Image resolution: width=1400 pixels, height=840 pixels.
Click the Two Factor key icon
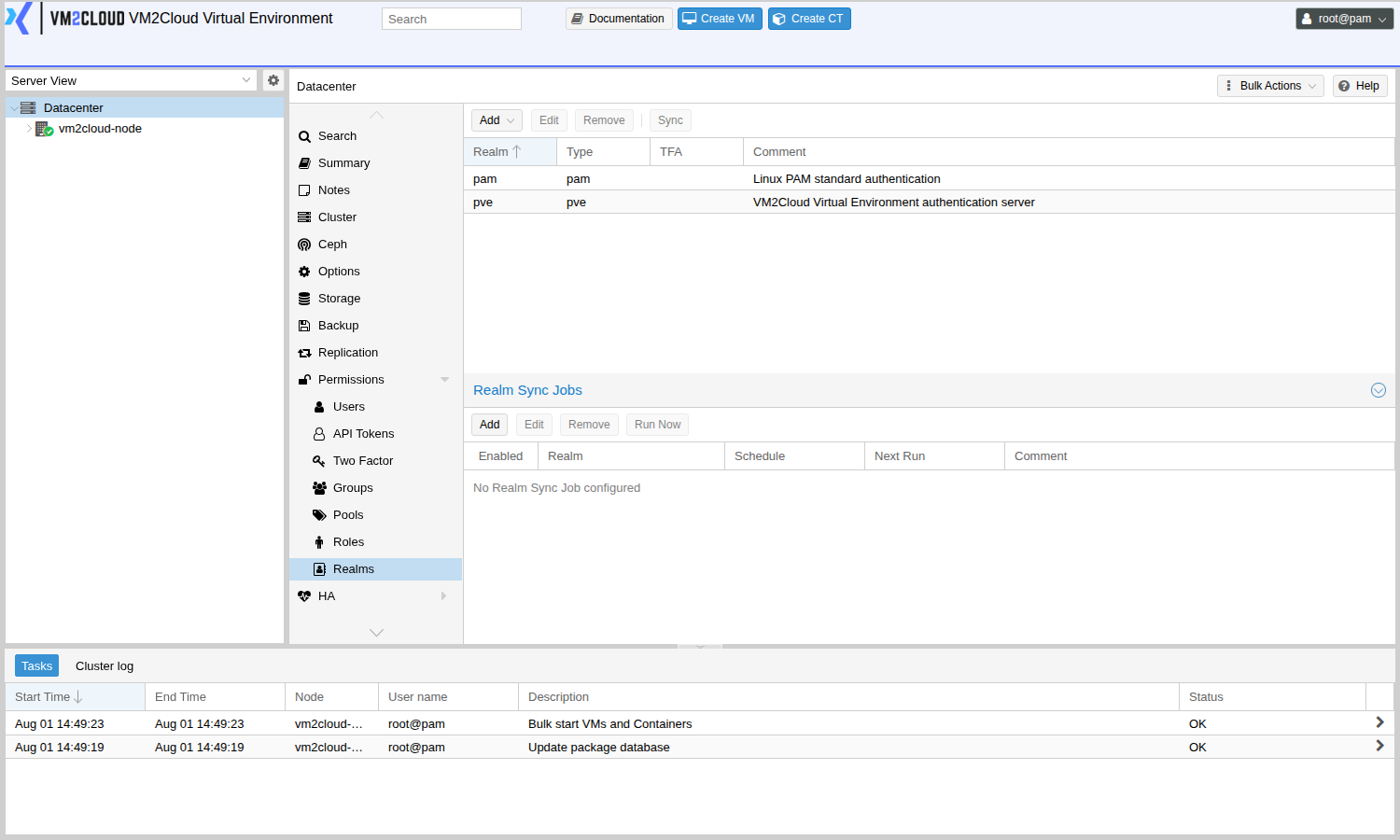coord(319,461)
